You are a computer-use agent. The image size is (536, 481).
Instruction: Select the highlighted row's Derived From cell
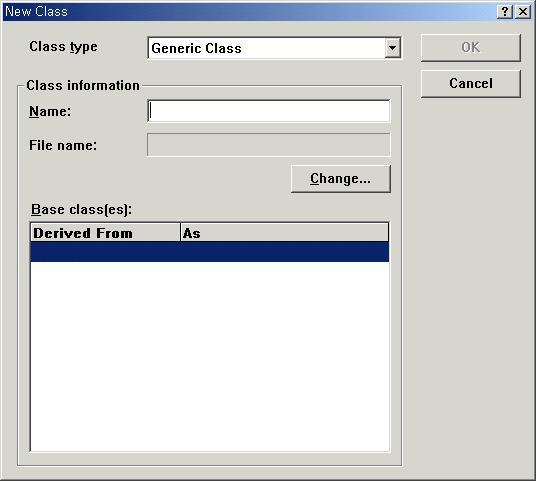[x=105, y=252]
